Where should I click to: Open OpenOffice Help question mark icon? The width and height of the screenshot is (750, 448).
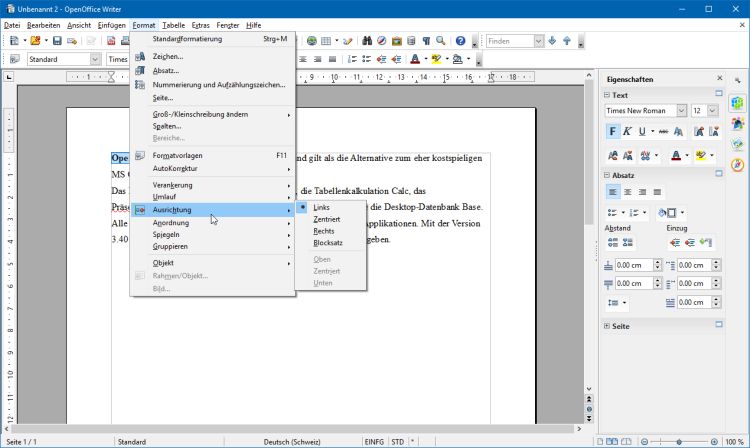[460, 41]
